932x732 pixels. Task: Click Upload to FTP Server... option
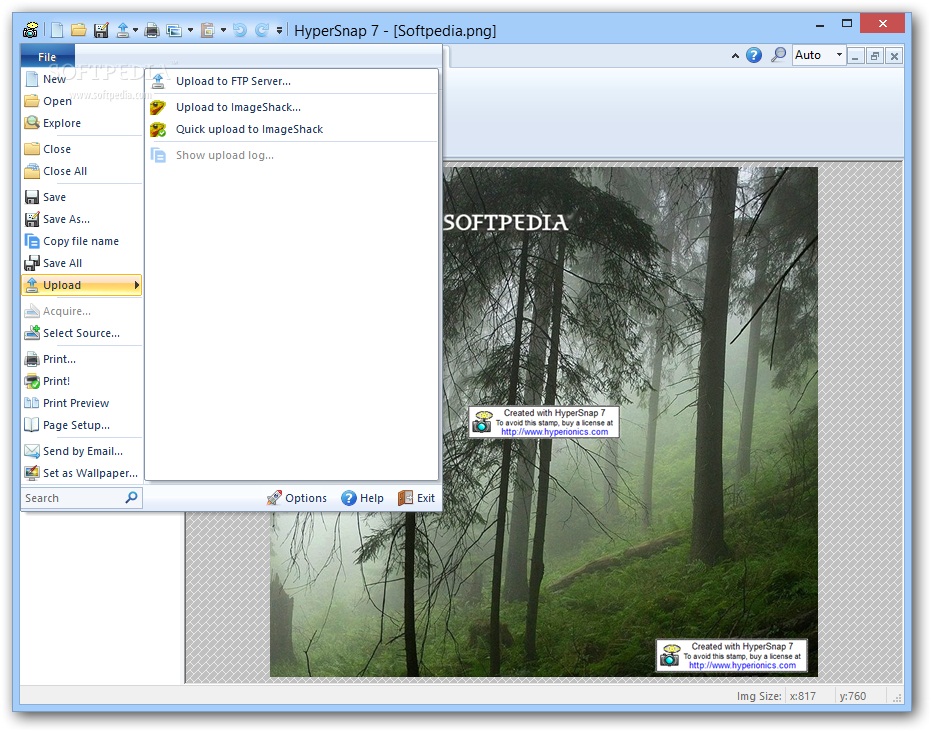[292, 81]
